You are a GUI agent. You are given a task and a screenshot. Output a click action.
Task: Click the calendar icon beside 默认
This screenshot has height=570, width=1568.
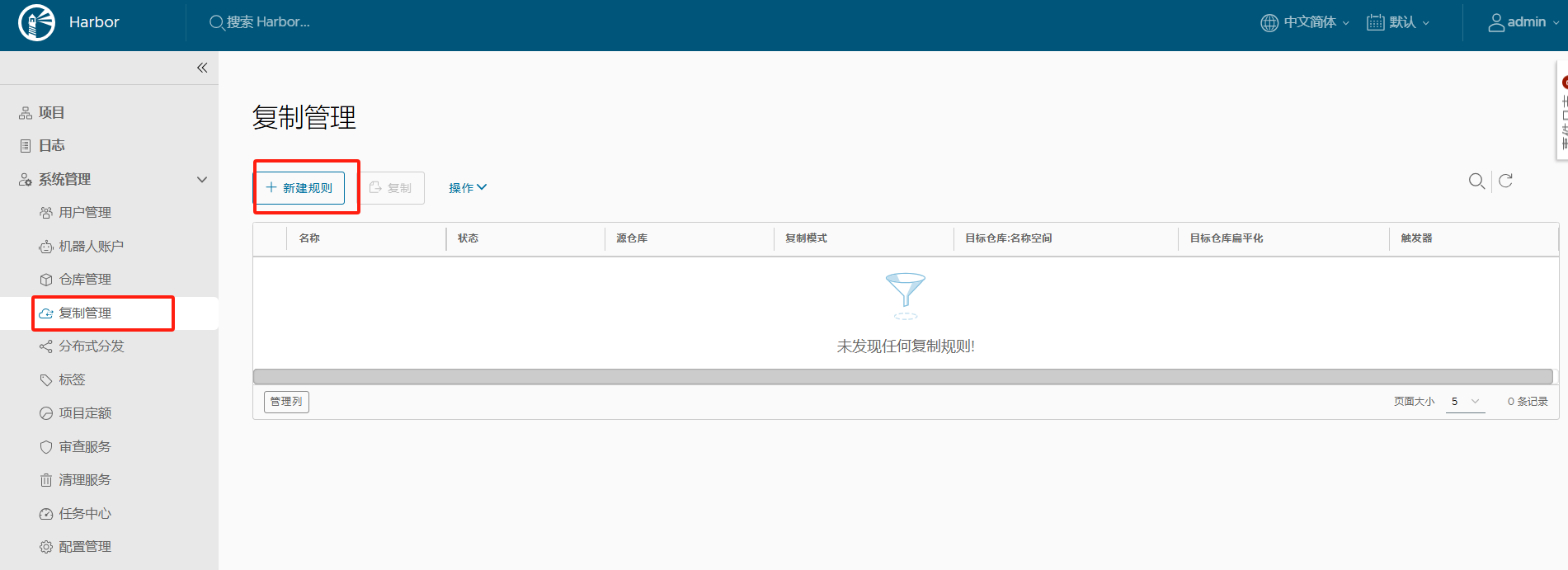pyautogui.click(x=1376, y=22)
